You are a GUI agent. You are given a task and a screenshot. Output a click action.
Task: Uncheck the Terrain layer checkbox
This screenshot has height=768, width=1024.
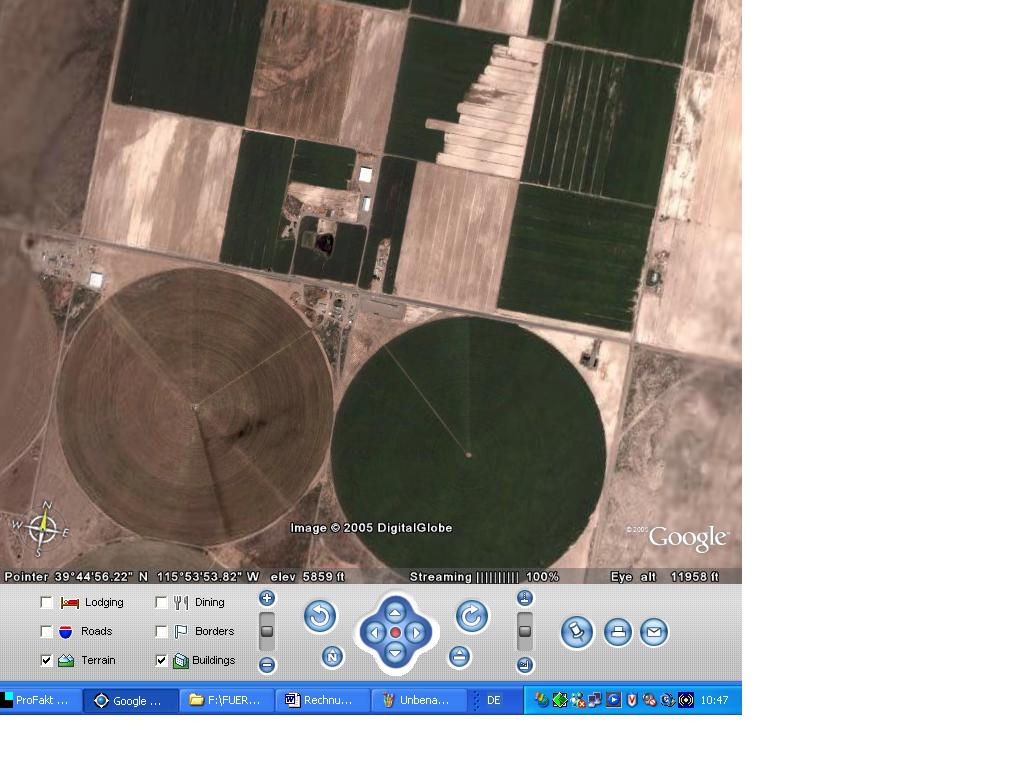[x=46, y=660]
